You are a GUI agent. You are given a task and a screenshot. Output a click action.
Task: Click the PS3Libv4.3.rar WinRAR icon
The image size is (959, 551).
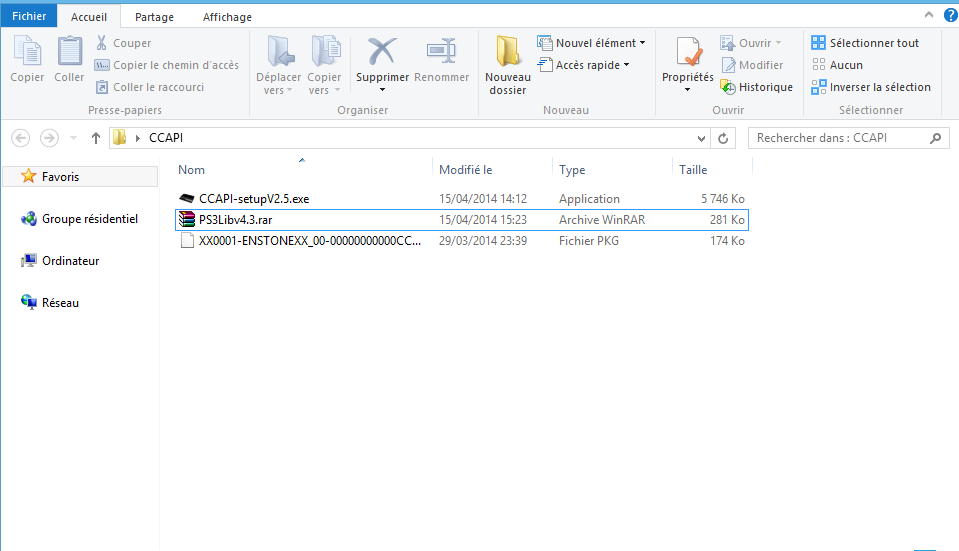click(187, 220)
